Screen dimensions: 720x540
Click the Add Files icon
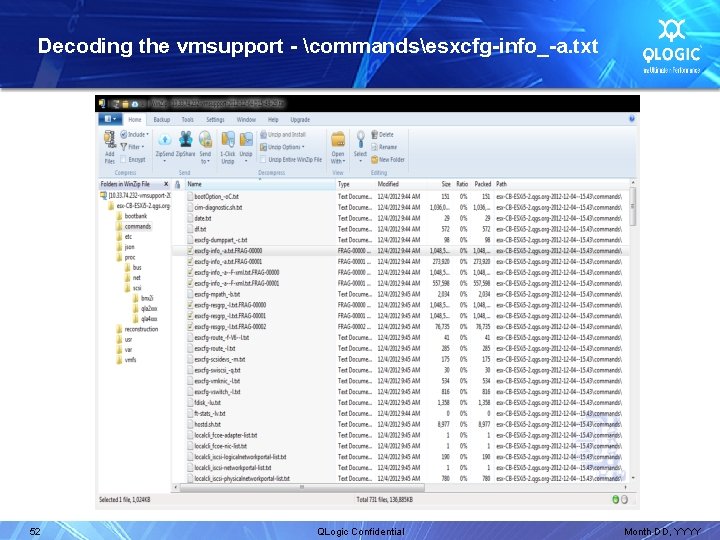[x=110, y=140]
